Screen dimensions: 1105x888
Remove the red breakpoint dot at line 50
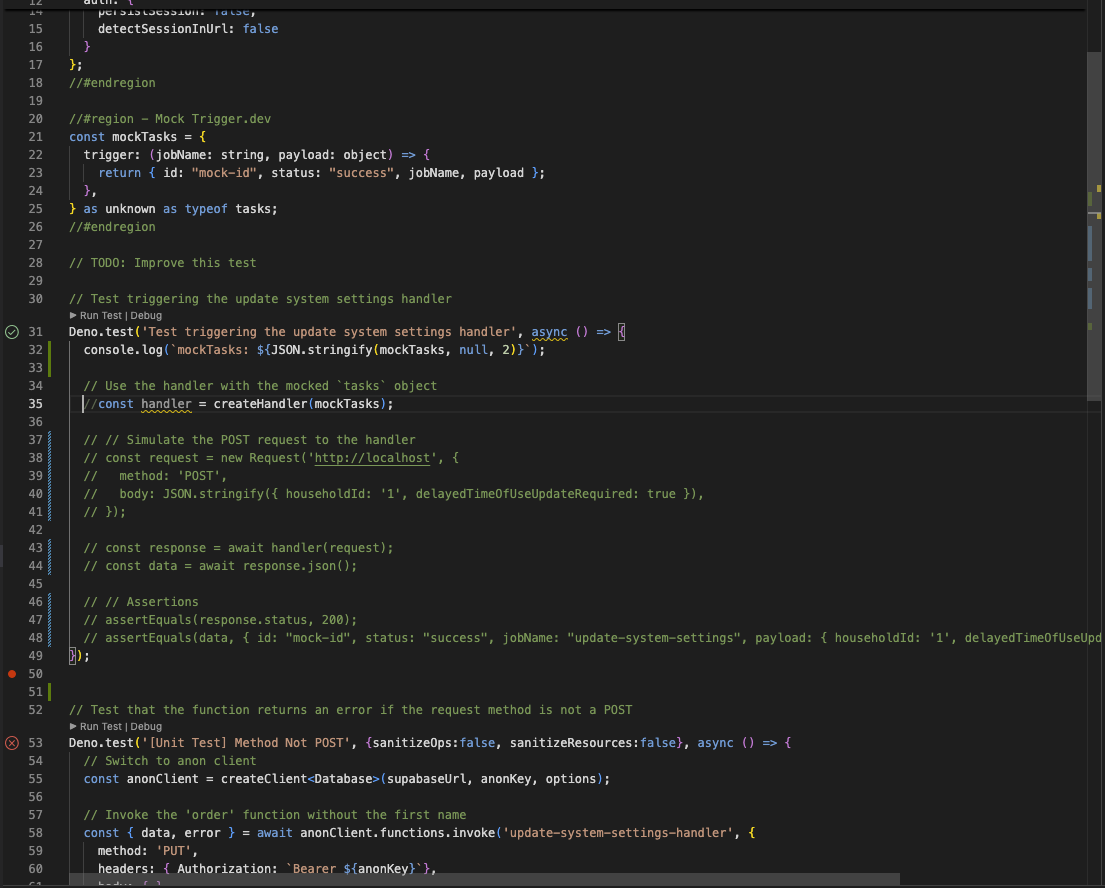click(12, 674)
